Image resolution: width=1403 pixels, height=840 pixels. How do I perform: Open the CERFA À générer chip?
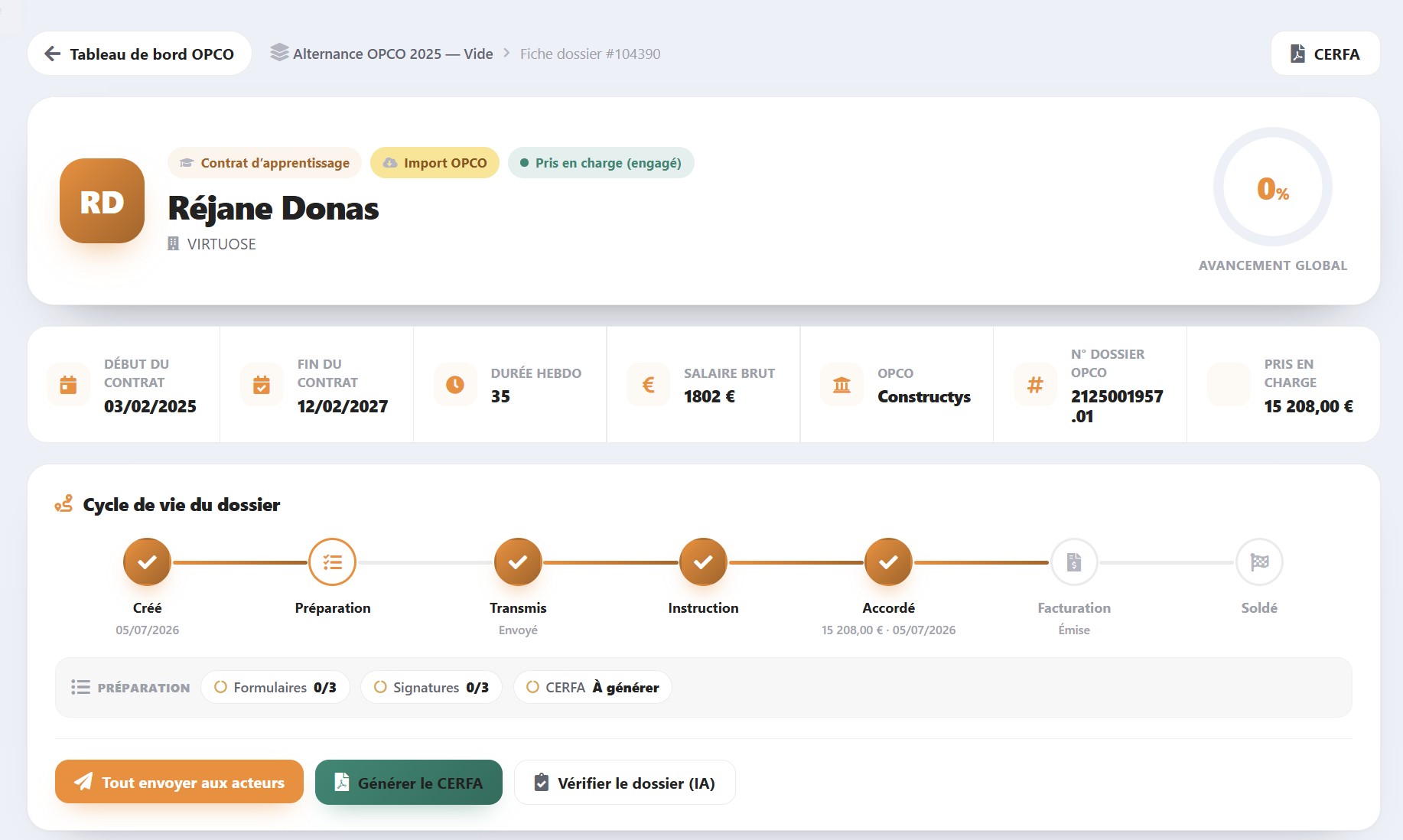tap(593, 687)
